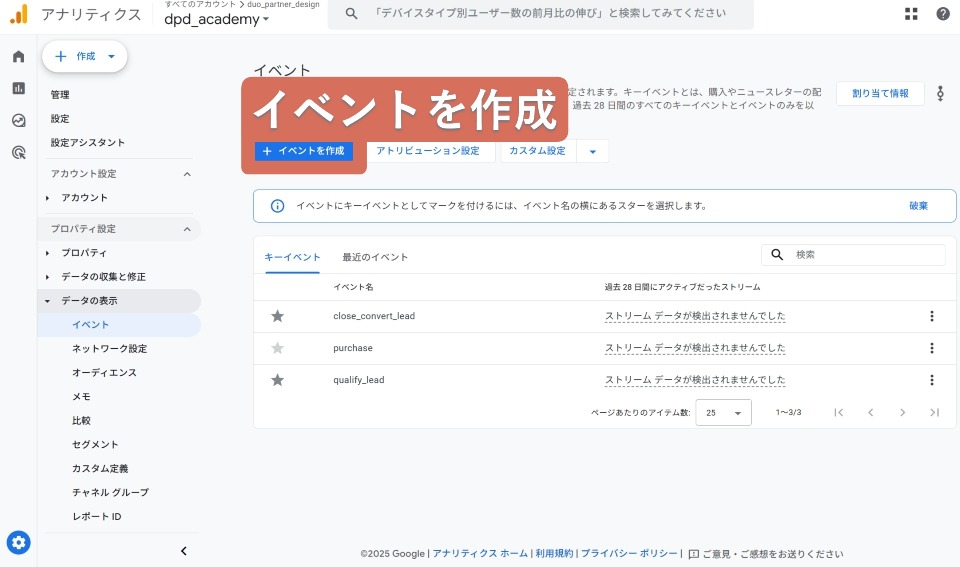Open オーディエンス in the sidebar
Image resolution: width=960 pixels, height=567 pixels.
(x=104, y=373)
